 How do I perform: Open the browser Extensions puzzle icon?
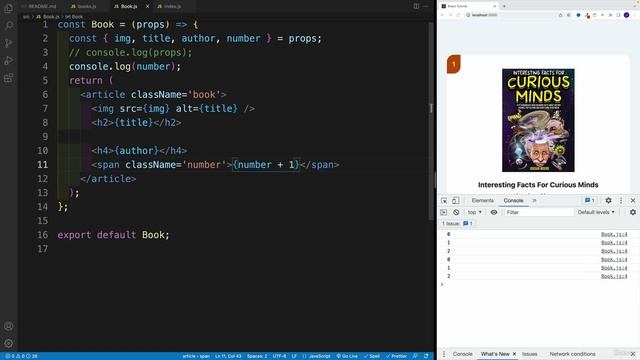[x=610, y=15]
